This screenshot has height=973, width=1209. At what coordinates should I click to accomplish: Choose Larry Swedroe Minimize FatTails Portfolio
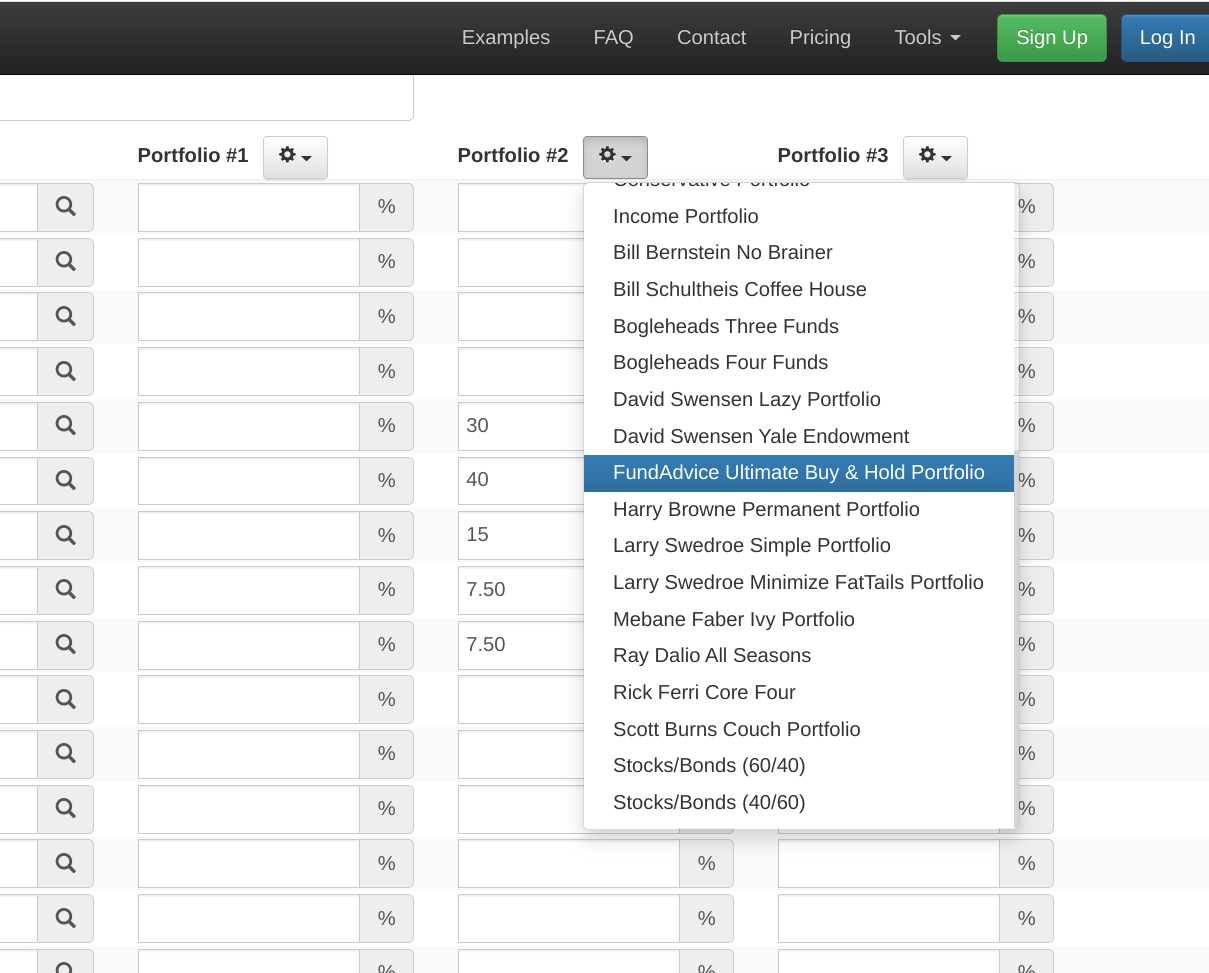coord(799,583)
